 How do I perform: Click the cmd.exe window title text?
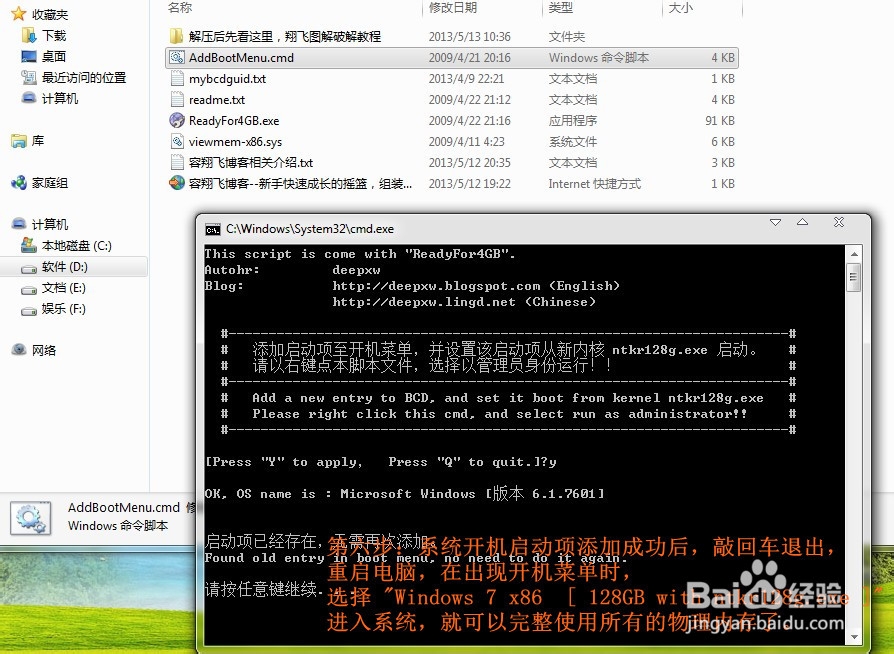point(310,229)
